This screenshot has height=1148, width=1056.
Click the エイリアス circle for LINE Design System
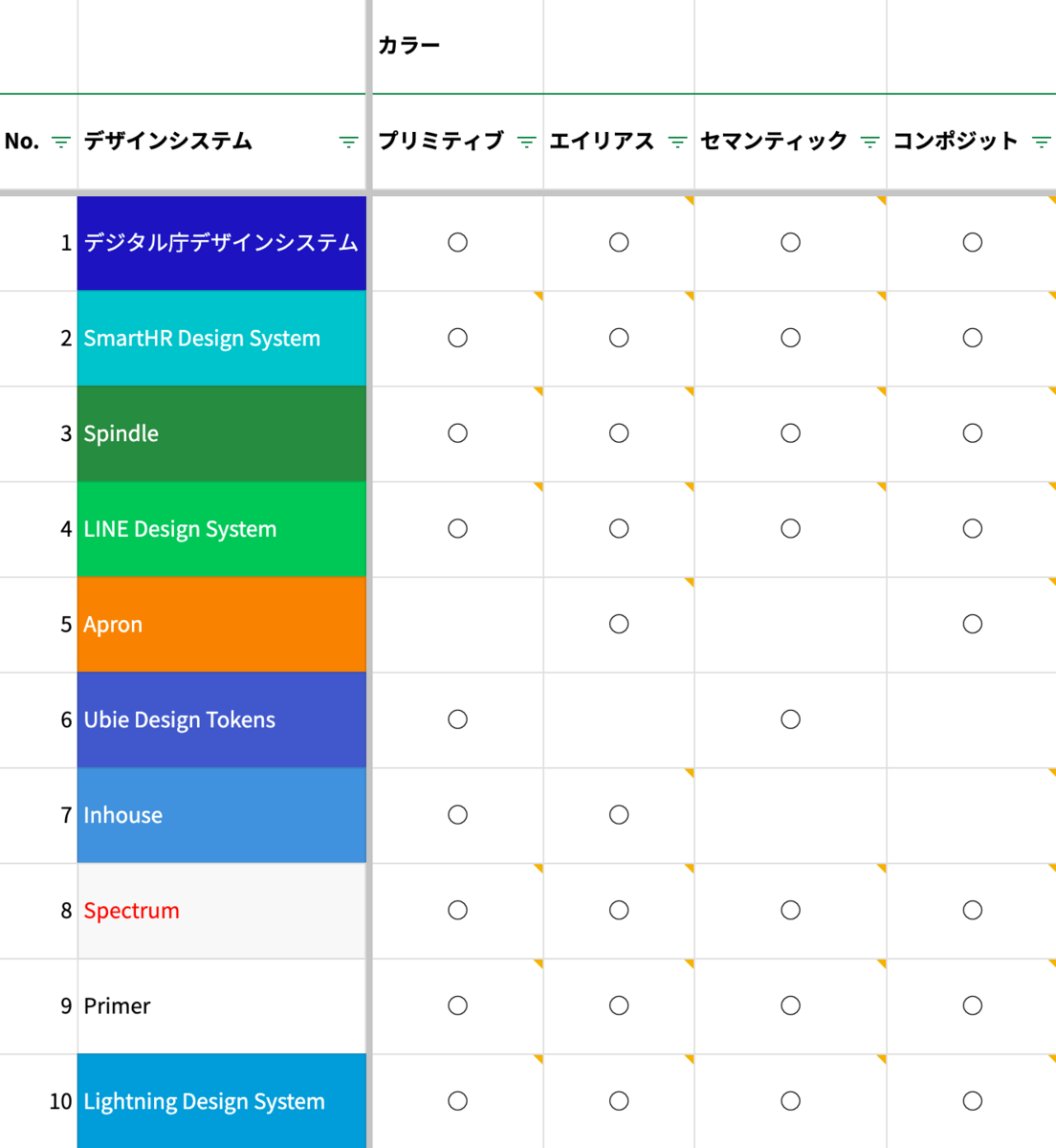(619, 529)
